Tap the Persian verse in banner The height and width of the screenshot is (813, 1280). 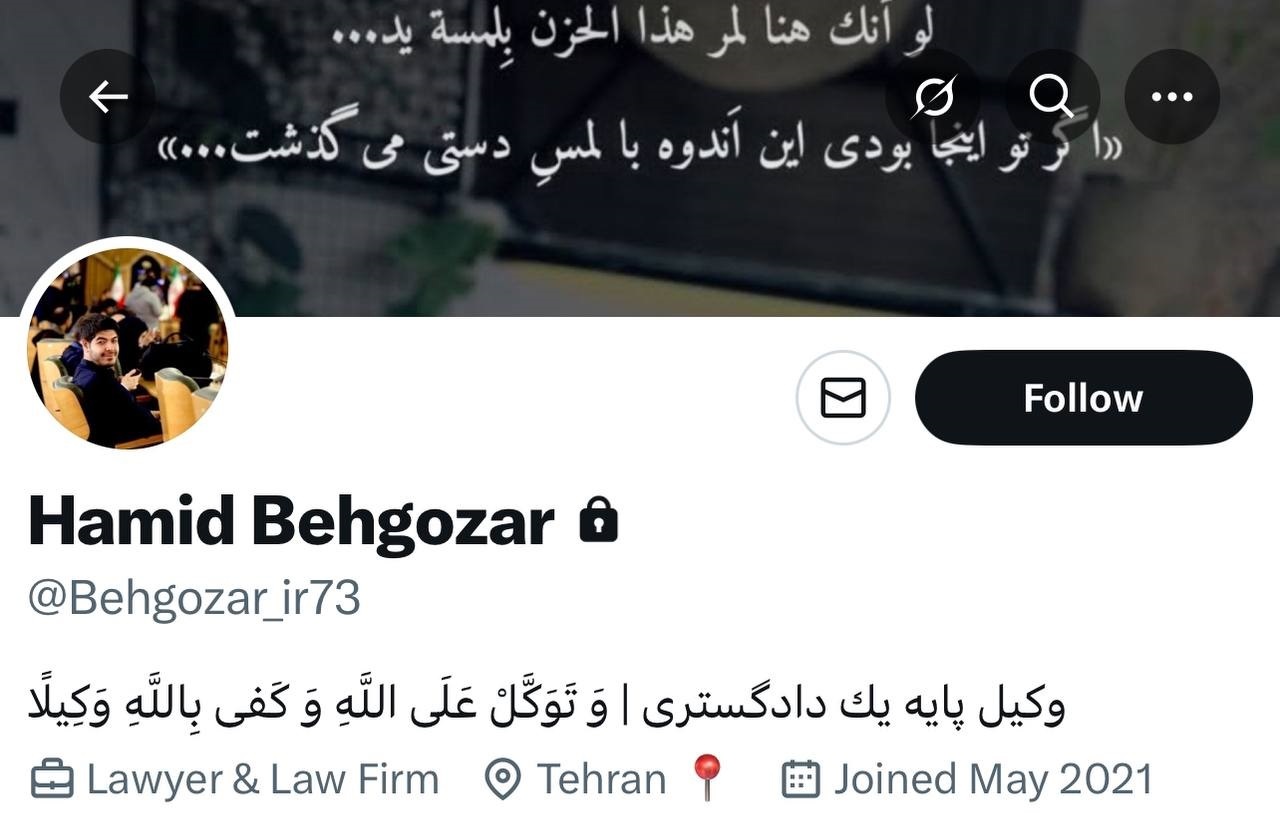pyautogui.click(x=640, y=152)
